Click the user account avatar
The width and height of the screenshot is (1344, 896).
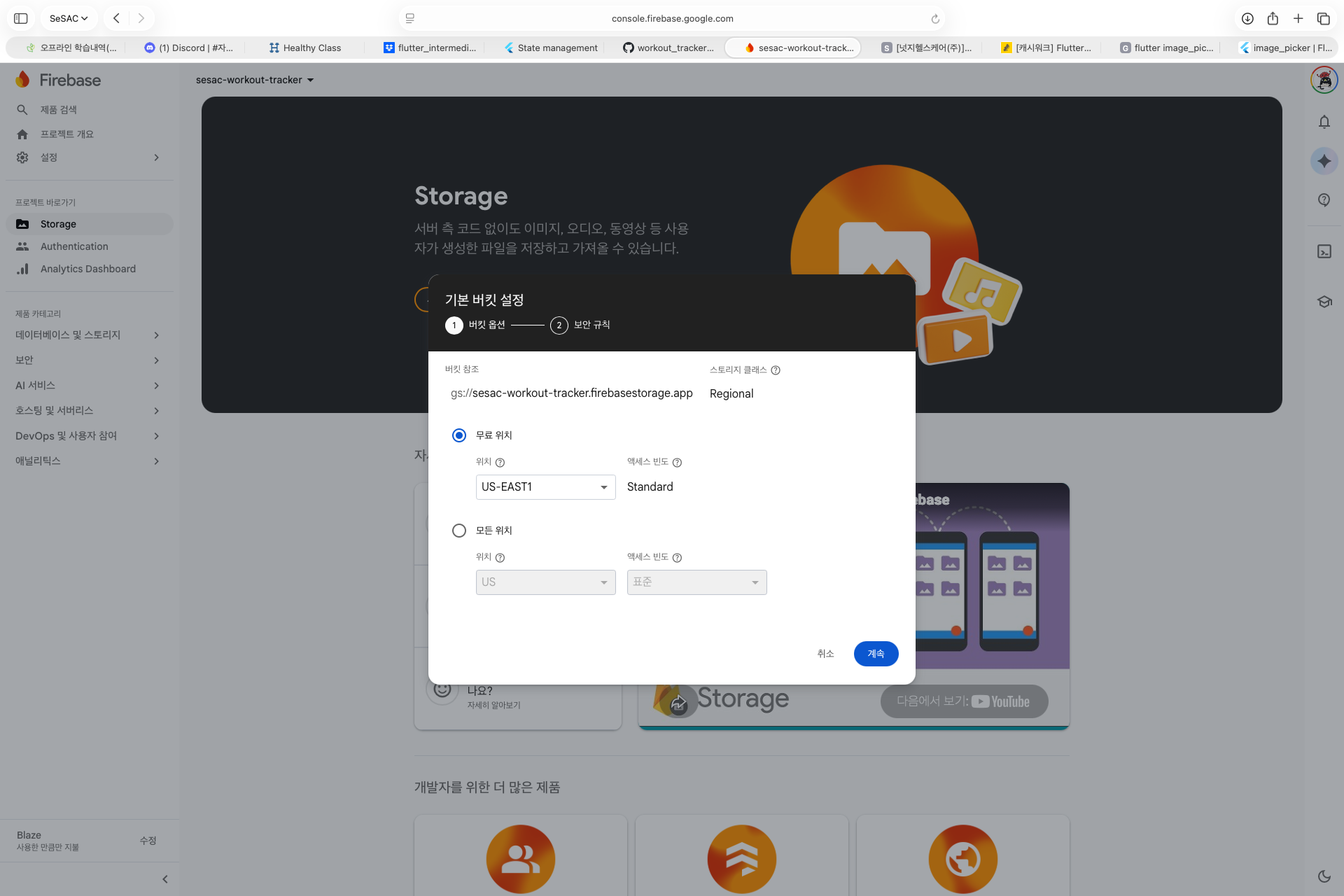point(1324,80)
